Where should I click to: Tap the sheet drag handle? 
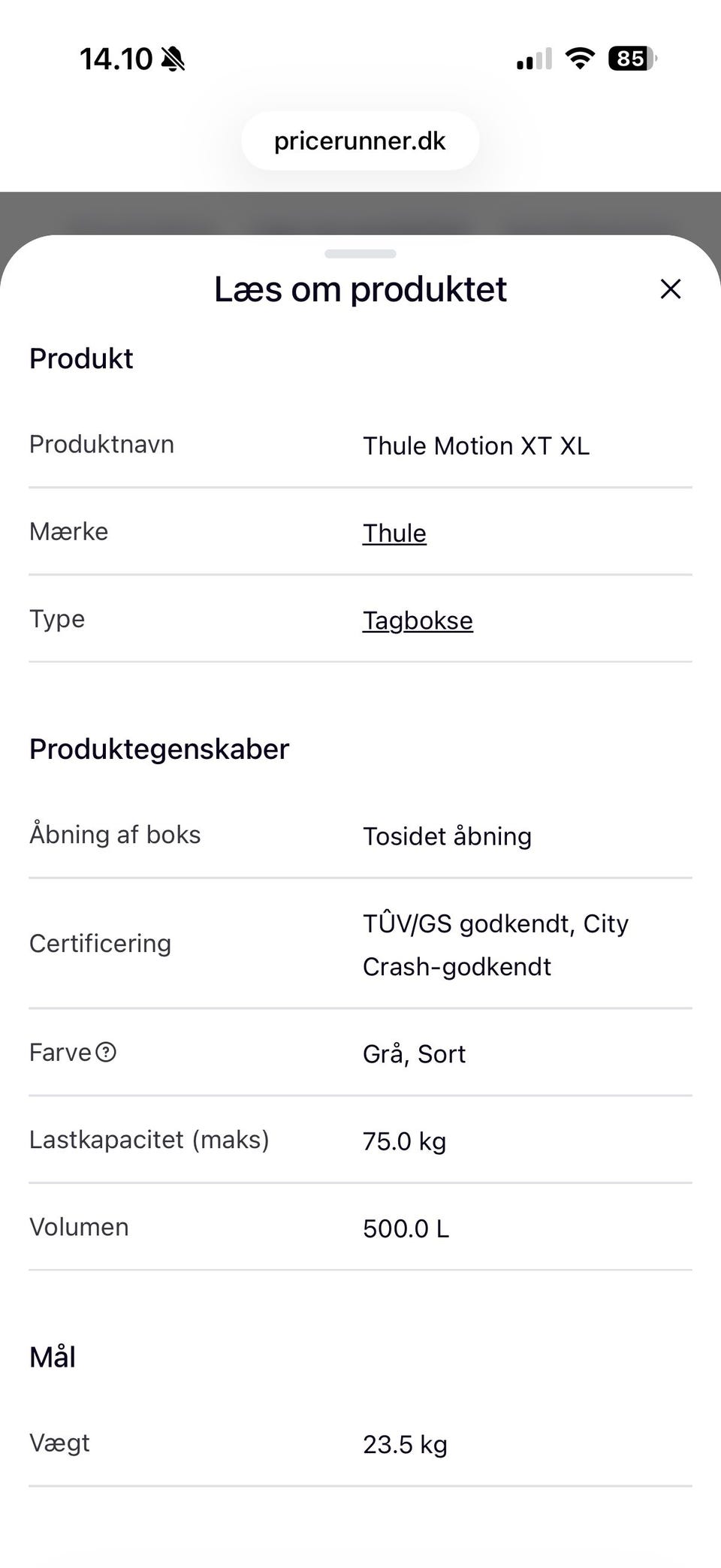[360, 254]
